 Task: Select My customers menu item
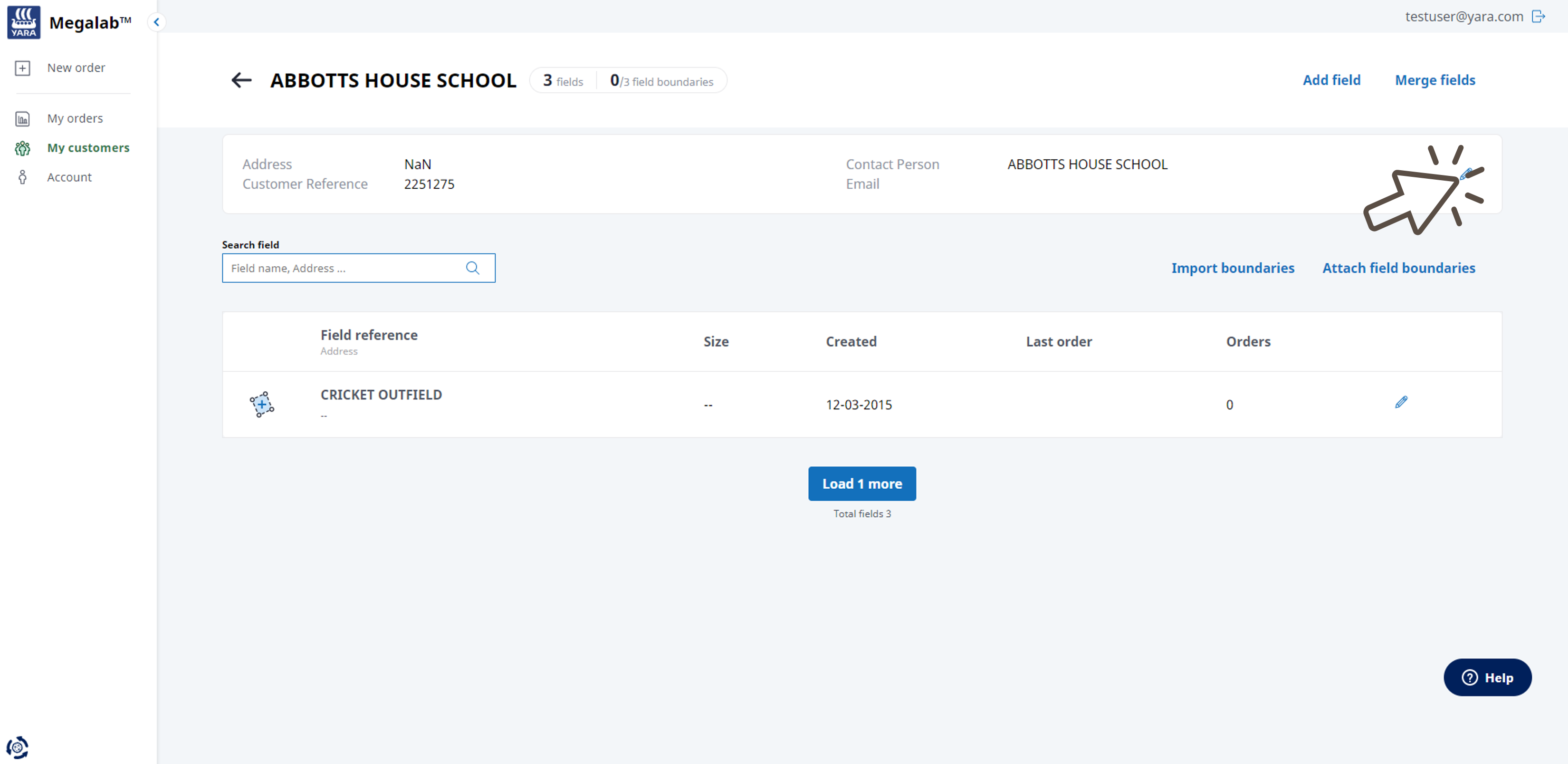(88, 147)
